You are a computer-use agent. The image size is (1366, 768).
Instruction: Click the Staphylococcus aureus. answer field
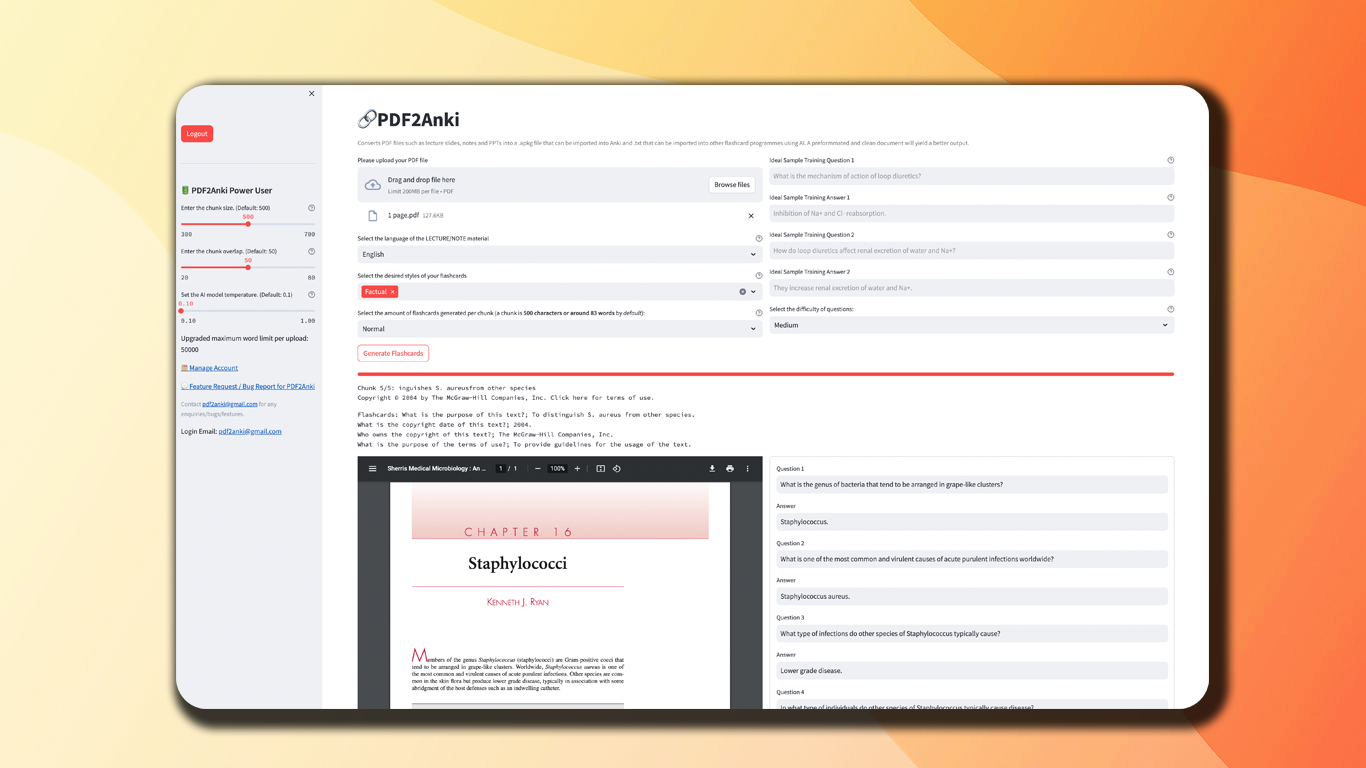[x=971, y=596]
